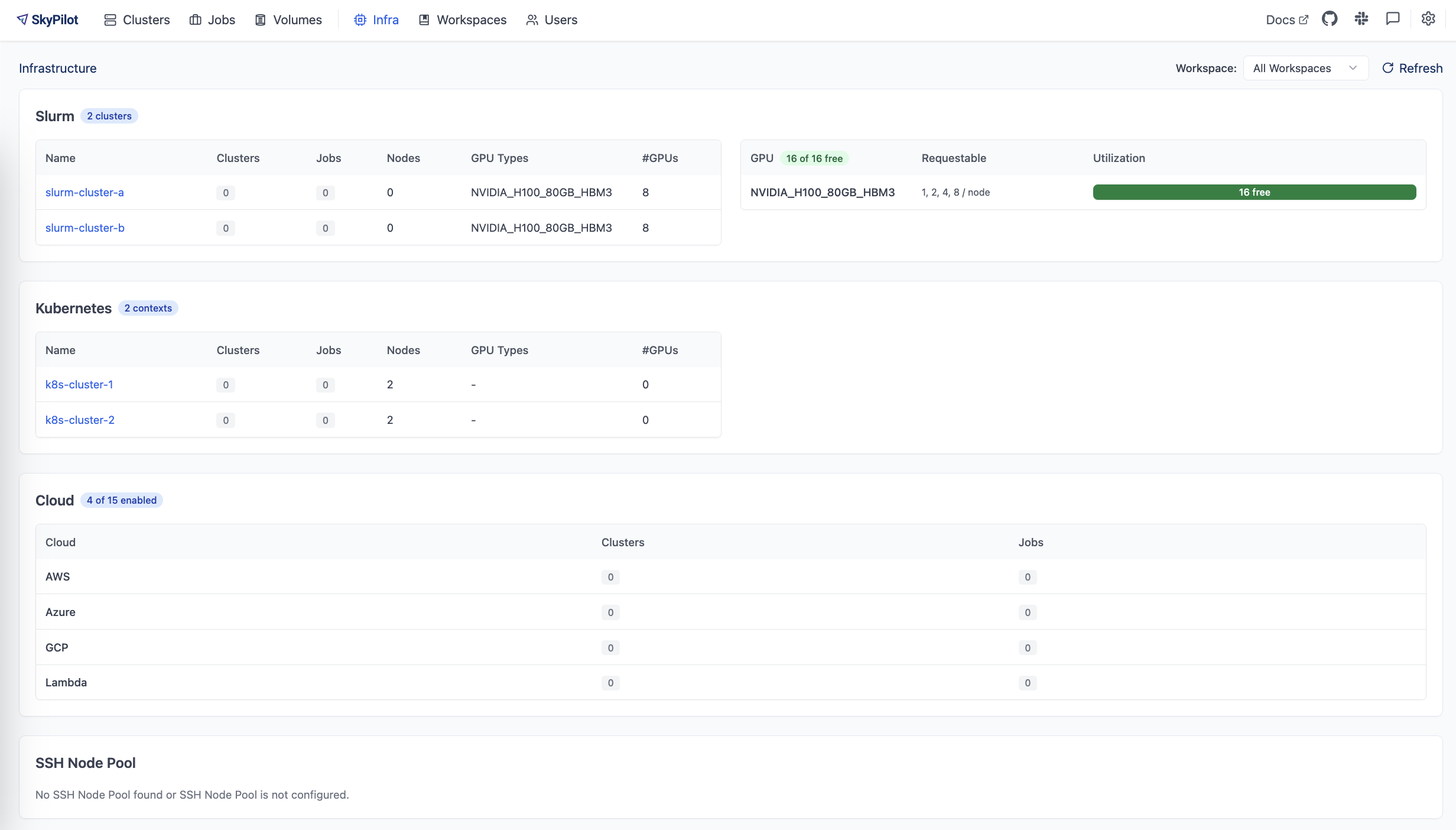The image size is (1456, 830).
Task: Open the slurm-cluster-a details link
Action: pos(84,192)
